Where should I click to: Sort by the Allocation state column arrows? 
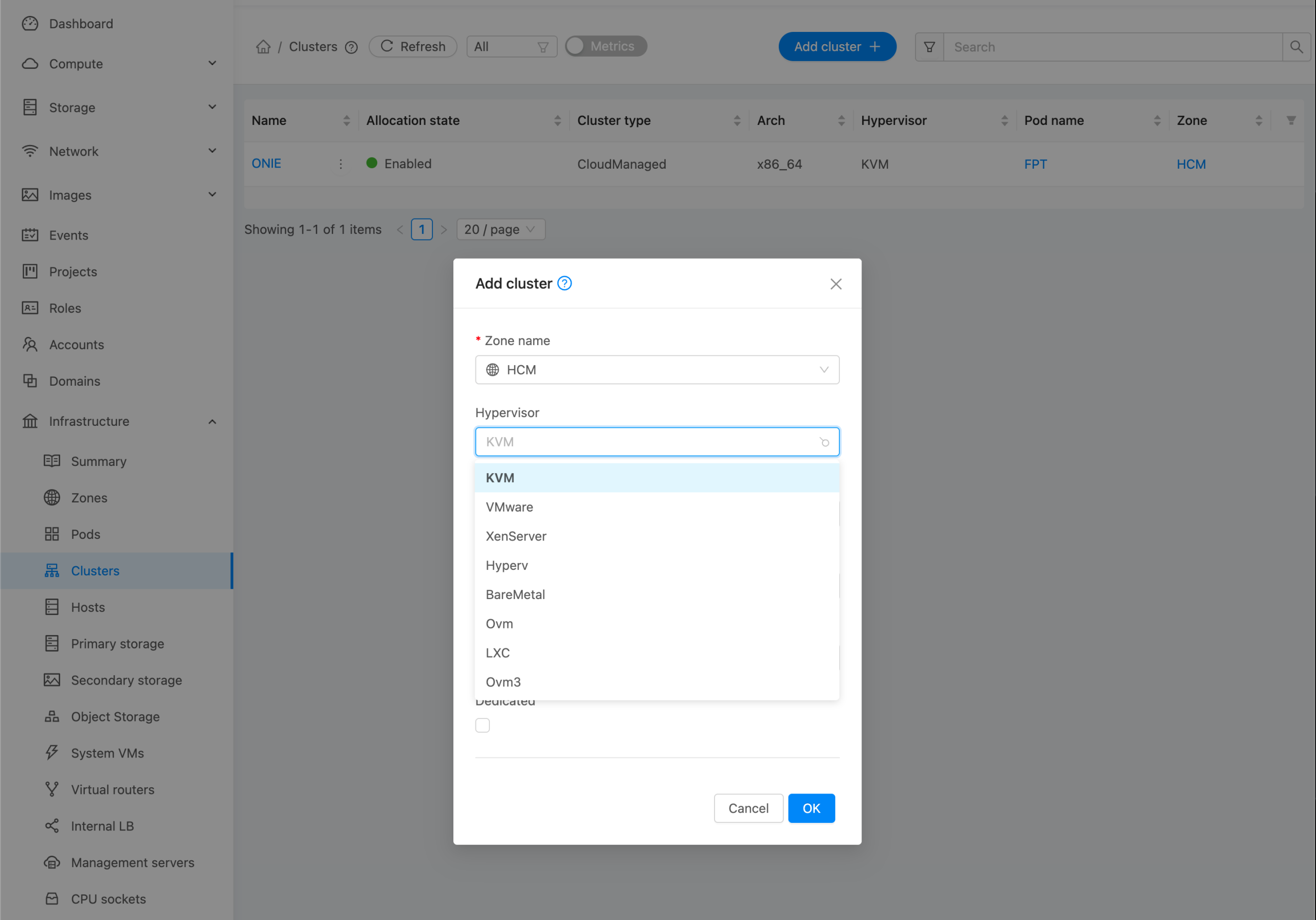tap(557, 120)
